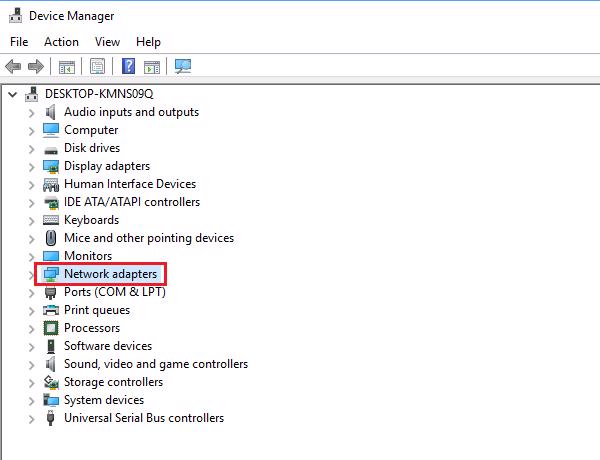Expand the Audio inputs and outputs node
Viewport: 600px width, 460px height.
tap(32, 112)
